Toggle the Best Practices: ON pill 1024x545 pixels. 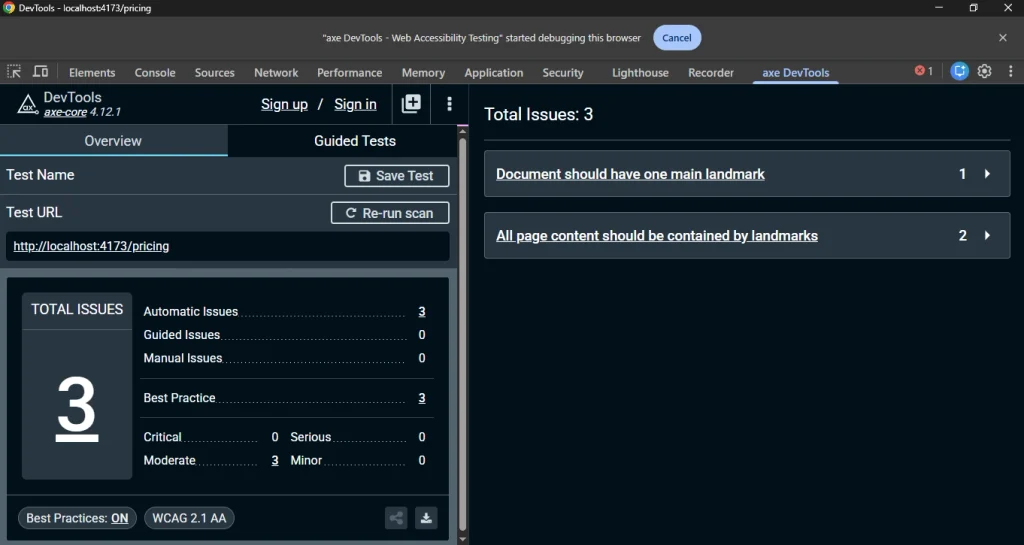click(x=77, y=518)
